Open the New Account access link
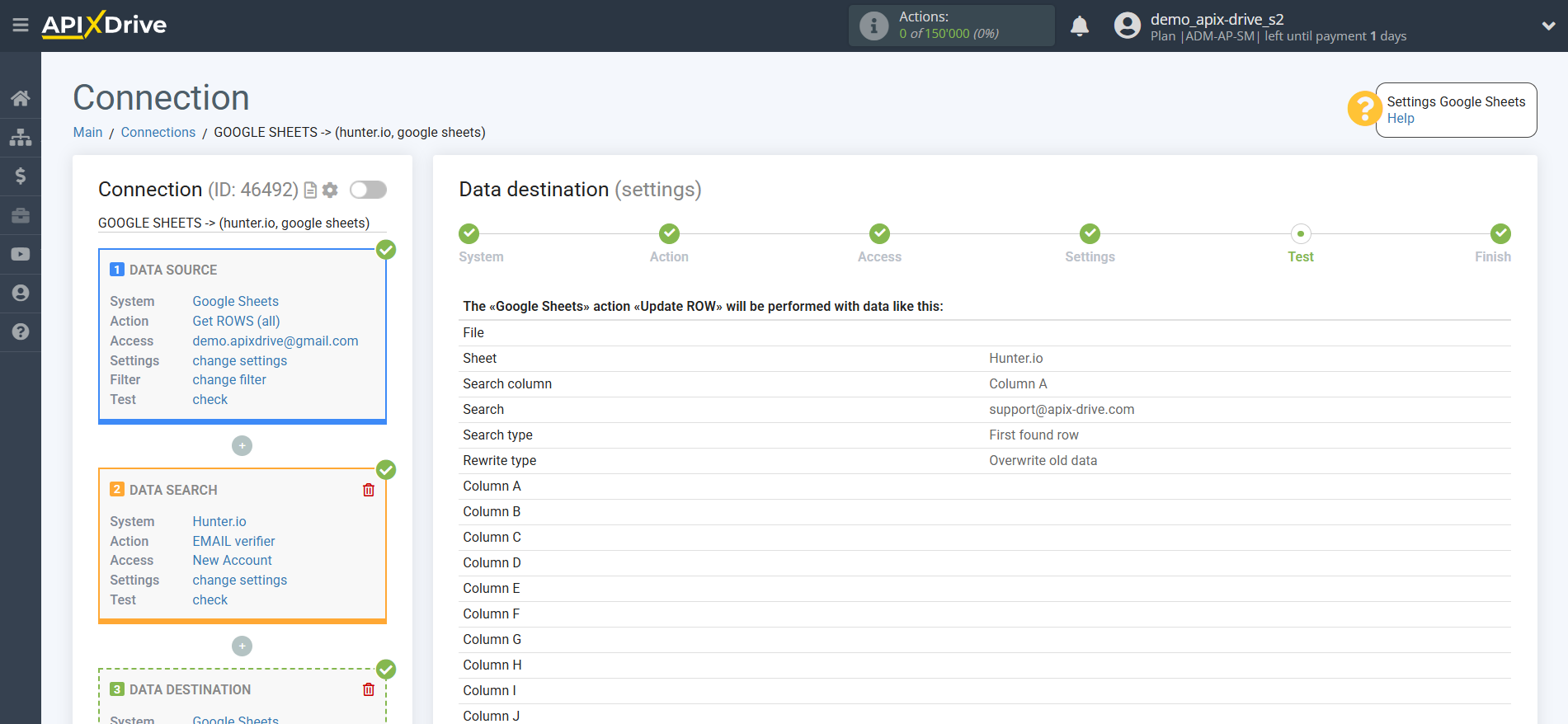 [x=233, y=561]
